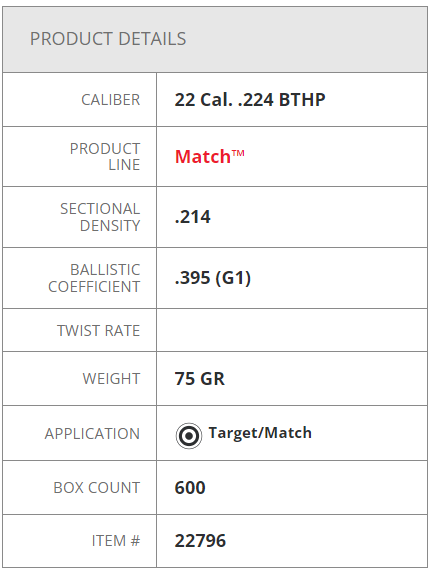Click the APPLICATION label

tap(92, 434)
